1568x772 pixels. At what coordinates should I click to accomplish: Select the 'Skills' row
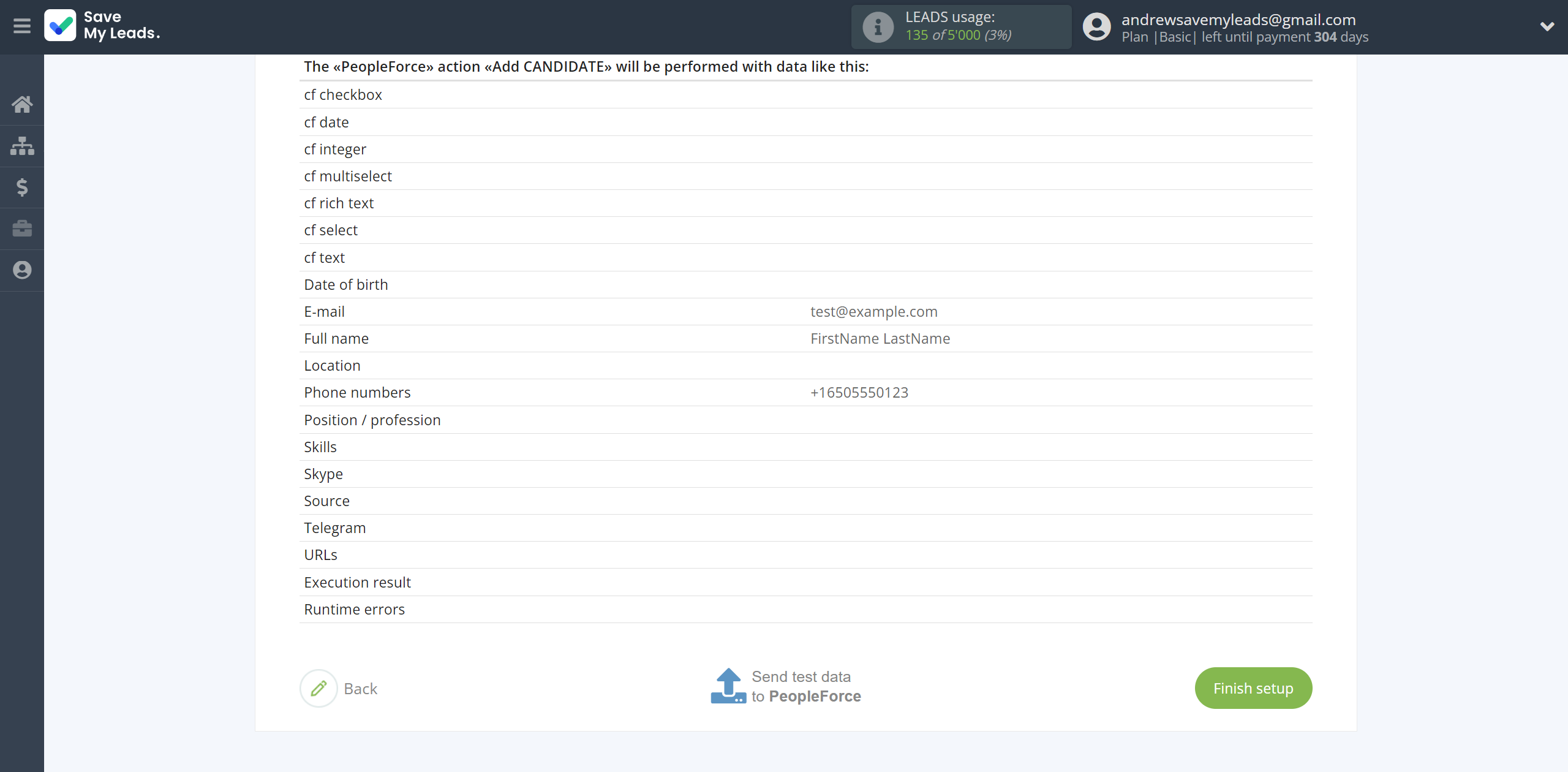point(805,447)
